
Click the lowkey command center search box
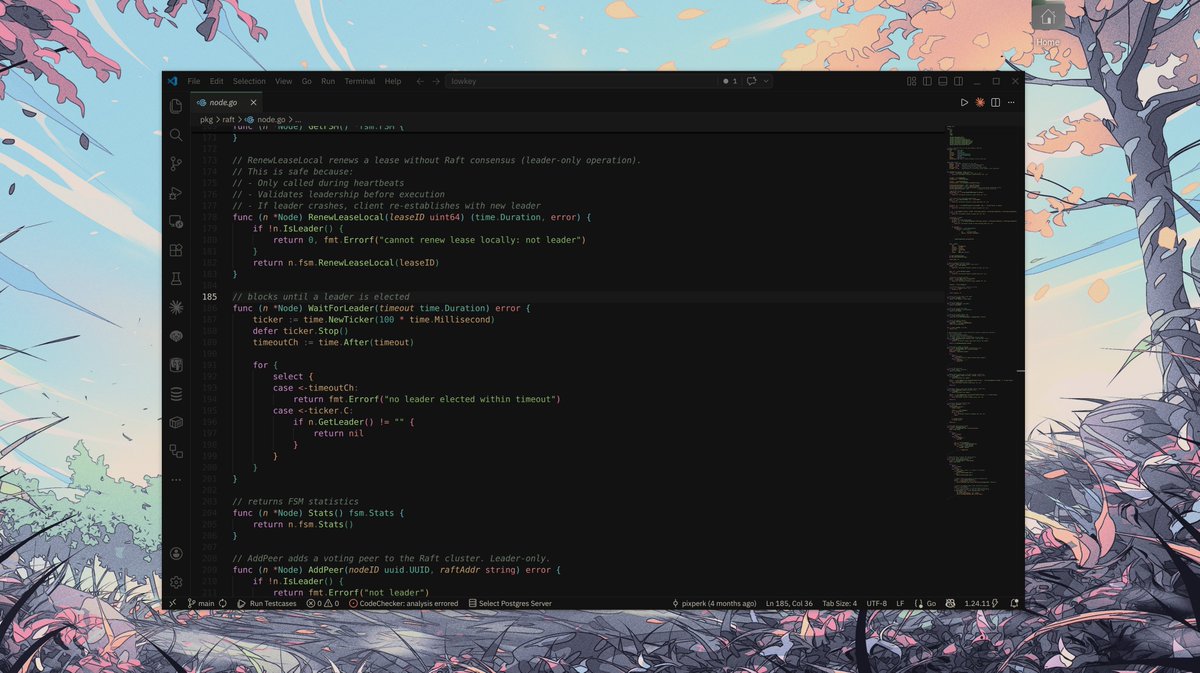pyautogui.click(x=581, y=81)
